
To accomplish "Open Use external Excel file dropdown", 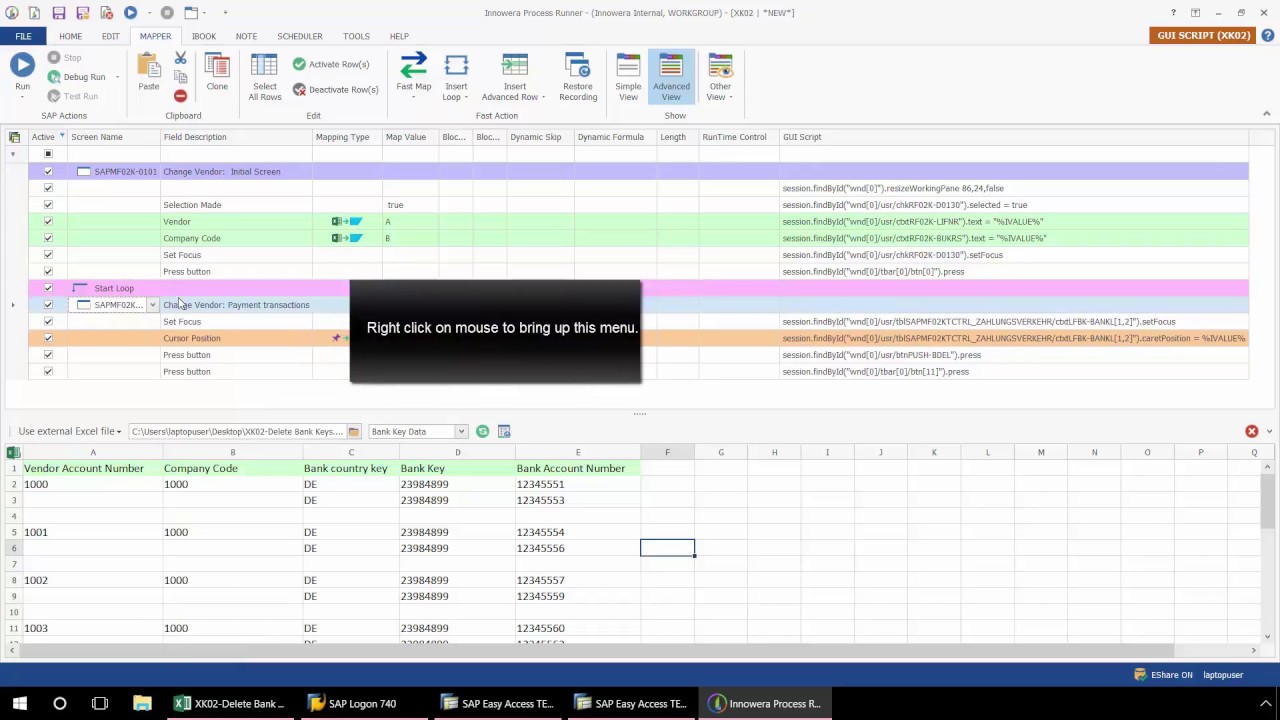I will (70, 431).
